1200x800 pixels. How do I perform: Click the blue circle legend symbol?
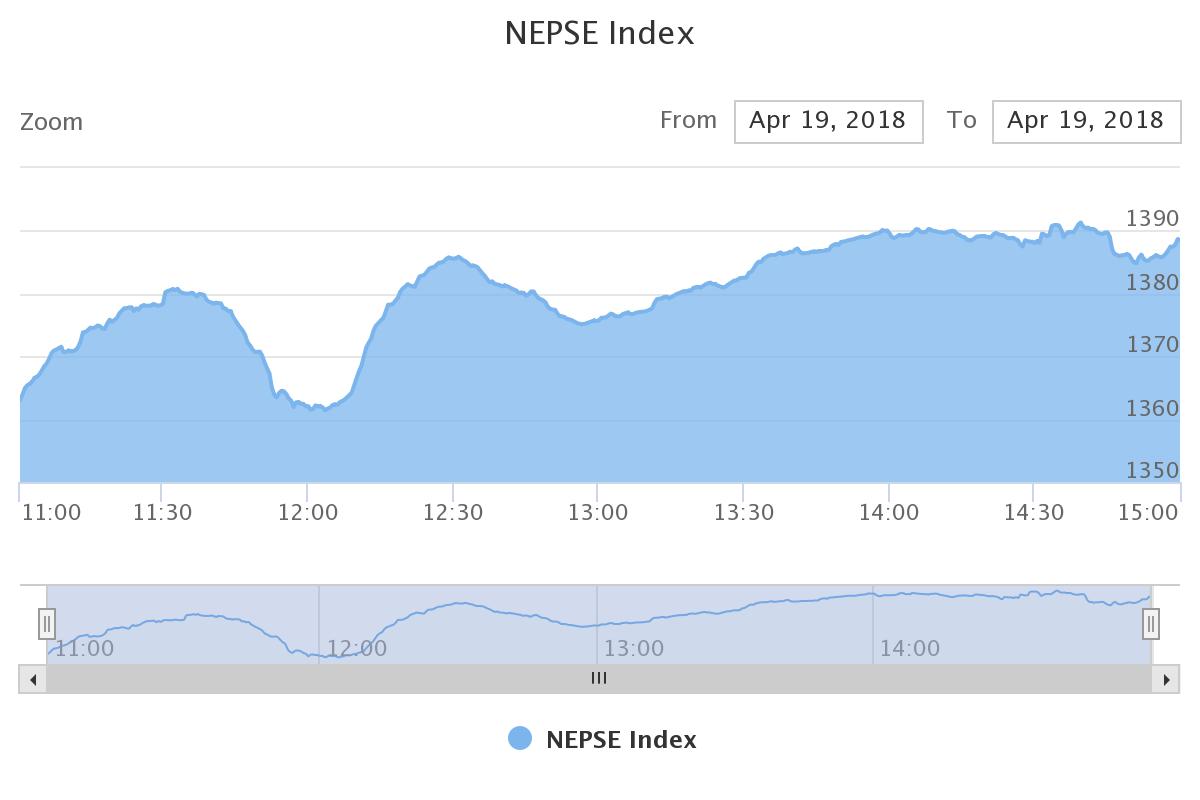pyautogui.click(x=520, y=739)
